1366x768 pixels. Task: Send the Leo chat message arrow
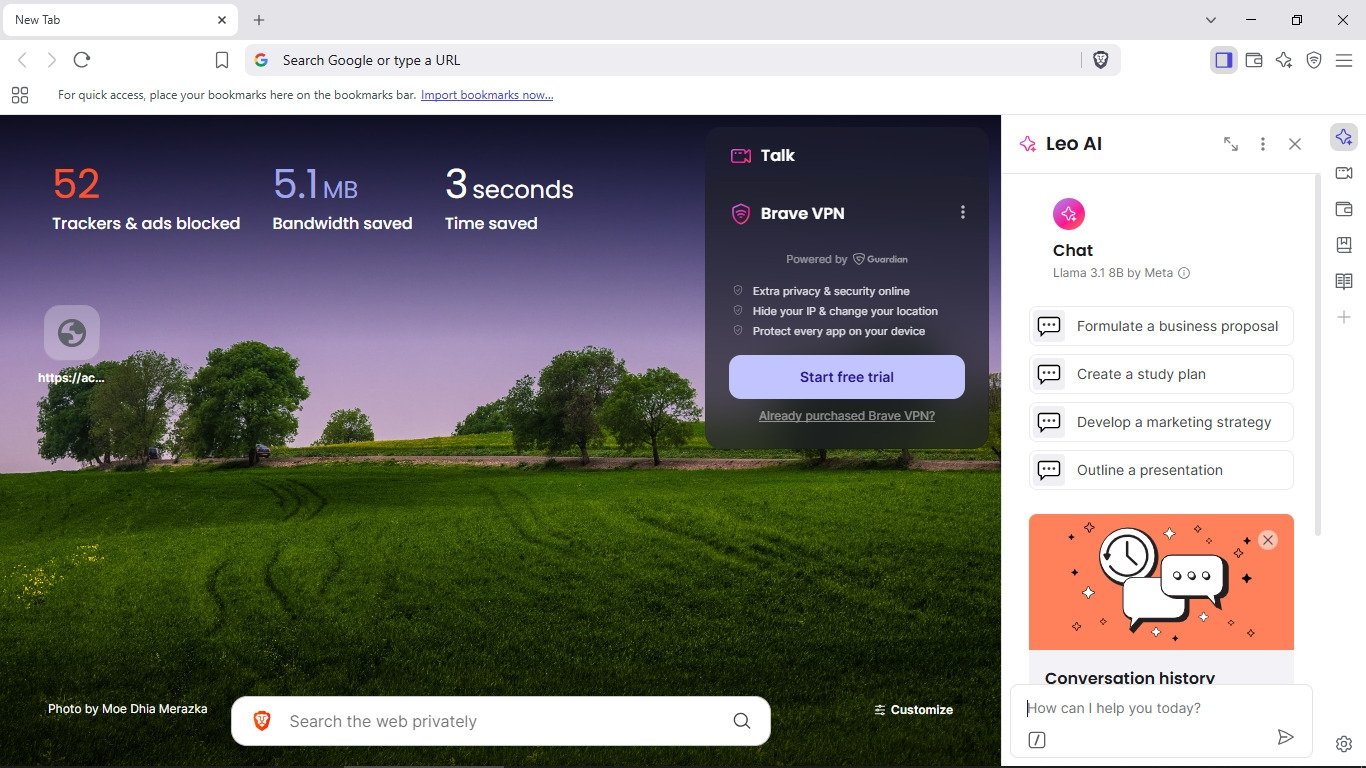tap(1285, 738)
